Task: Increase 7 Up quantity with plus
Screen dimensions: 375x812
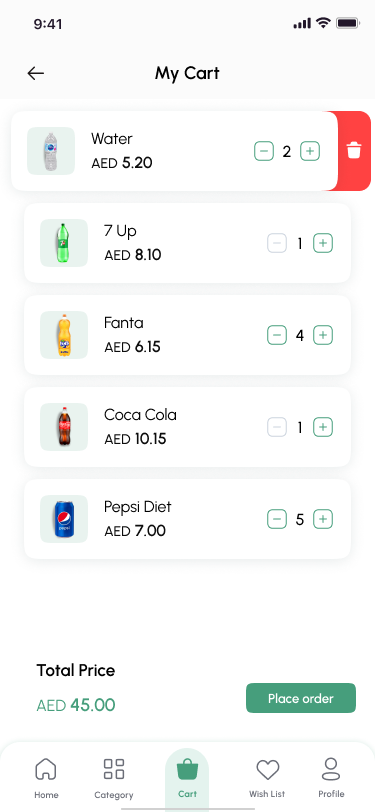Action: (323, 243)
